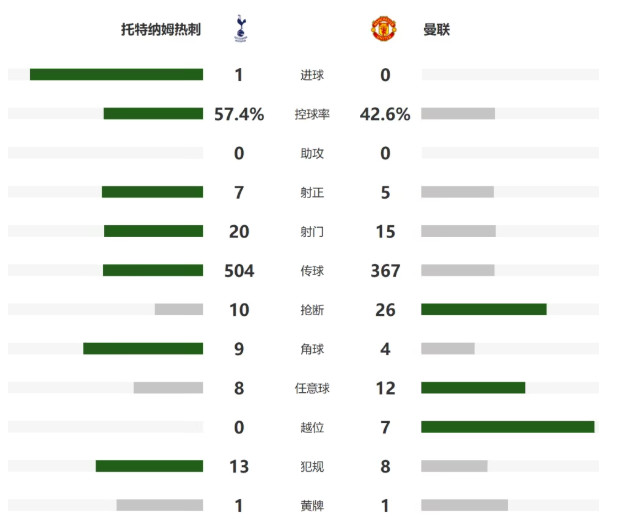618x527 pixels.
Task: Click Tottenham's 504 passes value
Action: click(239, 271)
